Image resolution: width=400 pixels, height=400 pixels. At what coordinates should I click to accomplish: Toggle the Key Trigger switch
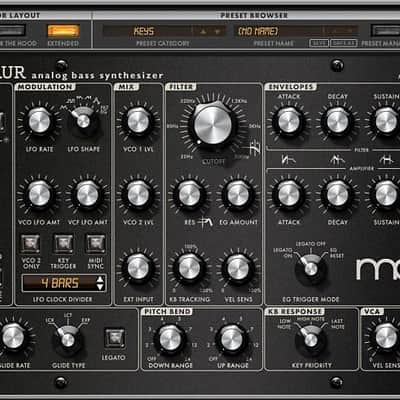coord(63,243)
